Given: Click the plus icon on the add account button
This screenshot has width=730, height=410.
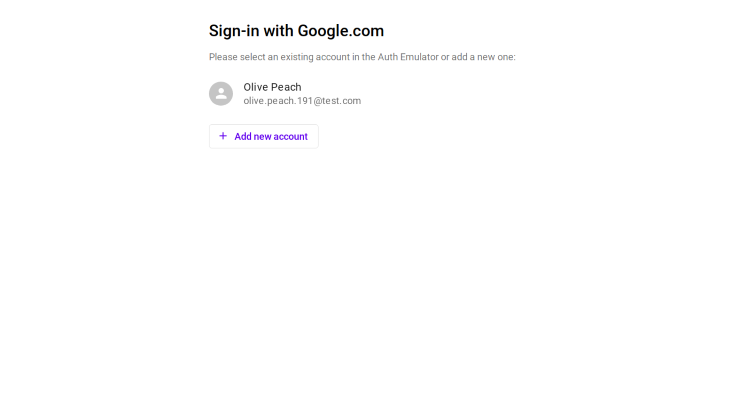Looking at the screenshot, I should click(x=223, y=136).
